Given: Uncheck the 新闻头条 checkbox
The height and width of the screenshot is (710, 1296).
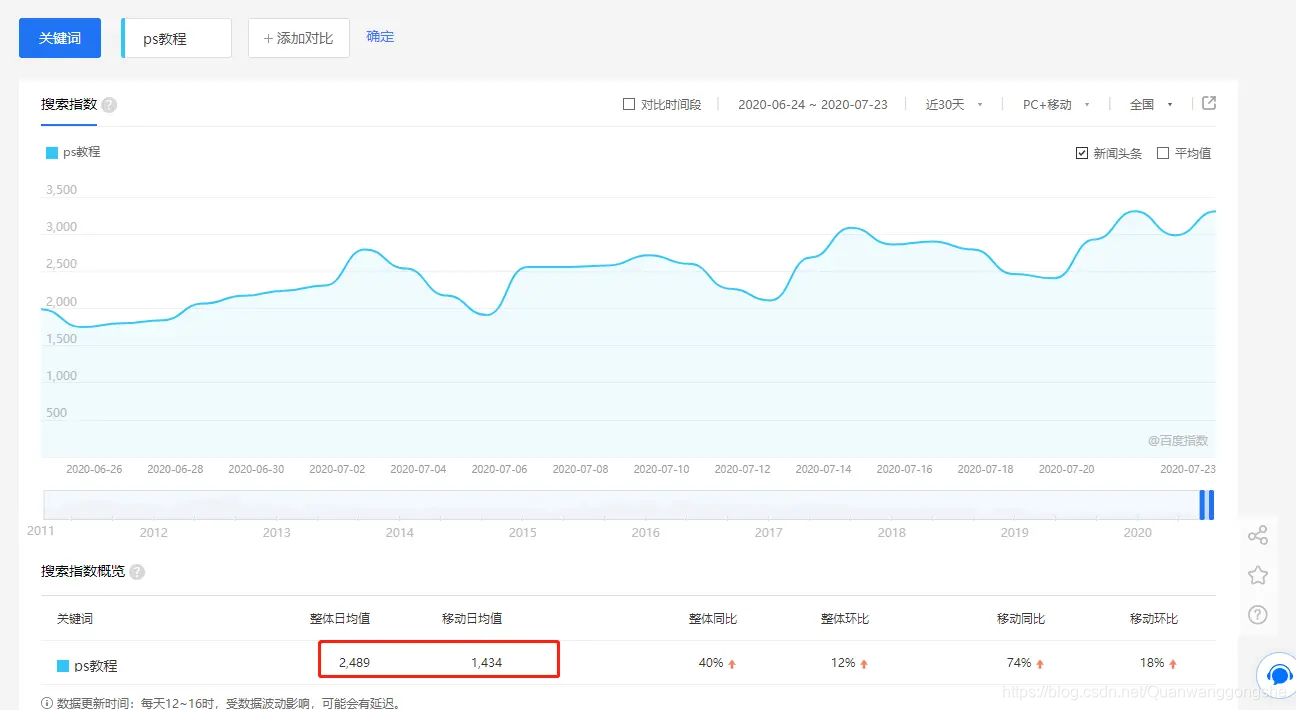Looking at the screenshot, I should pos(1082,153).
